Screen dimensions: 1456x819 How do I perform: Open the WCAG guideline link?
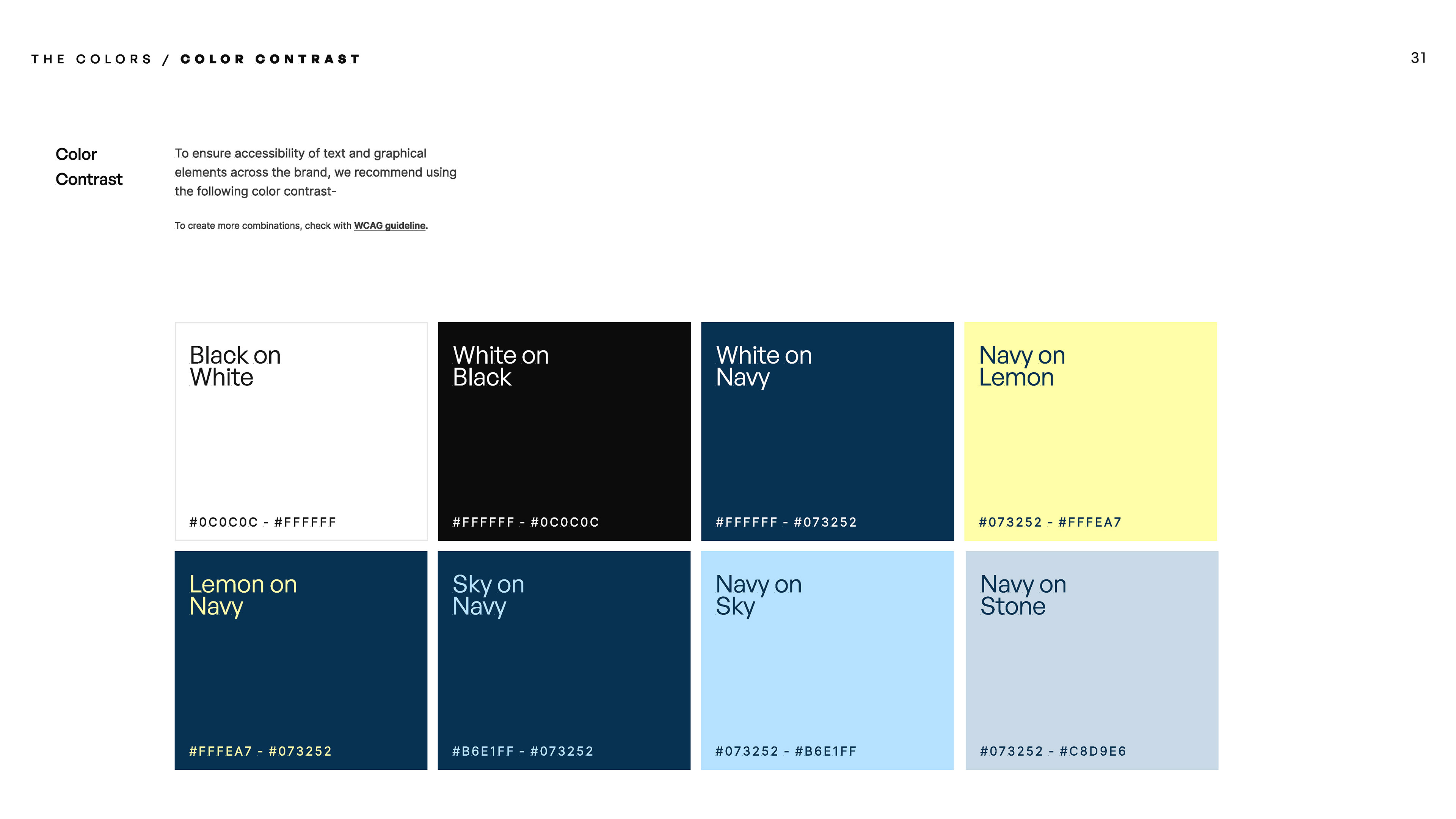389,226
